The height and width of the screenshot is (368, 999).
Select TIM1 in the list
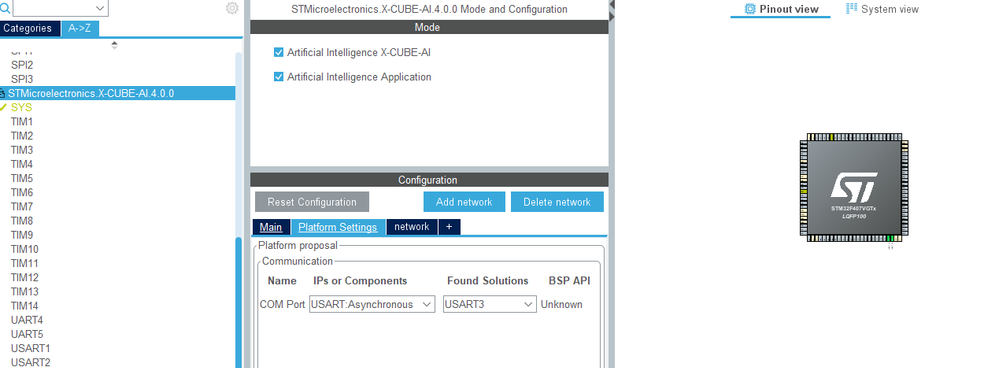pyautogui.click(x=22, y=122)
